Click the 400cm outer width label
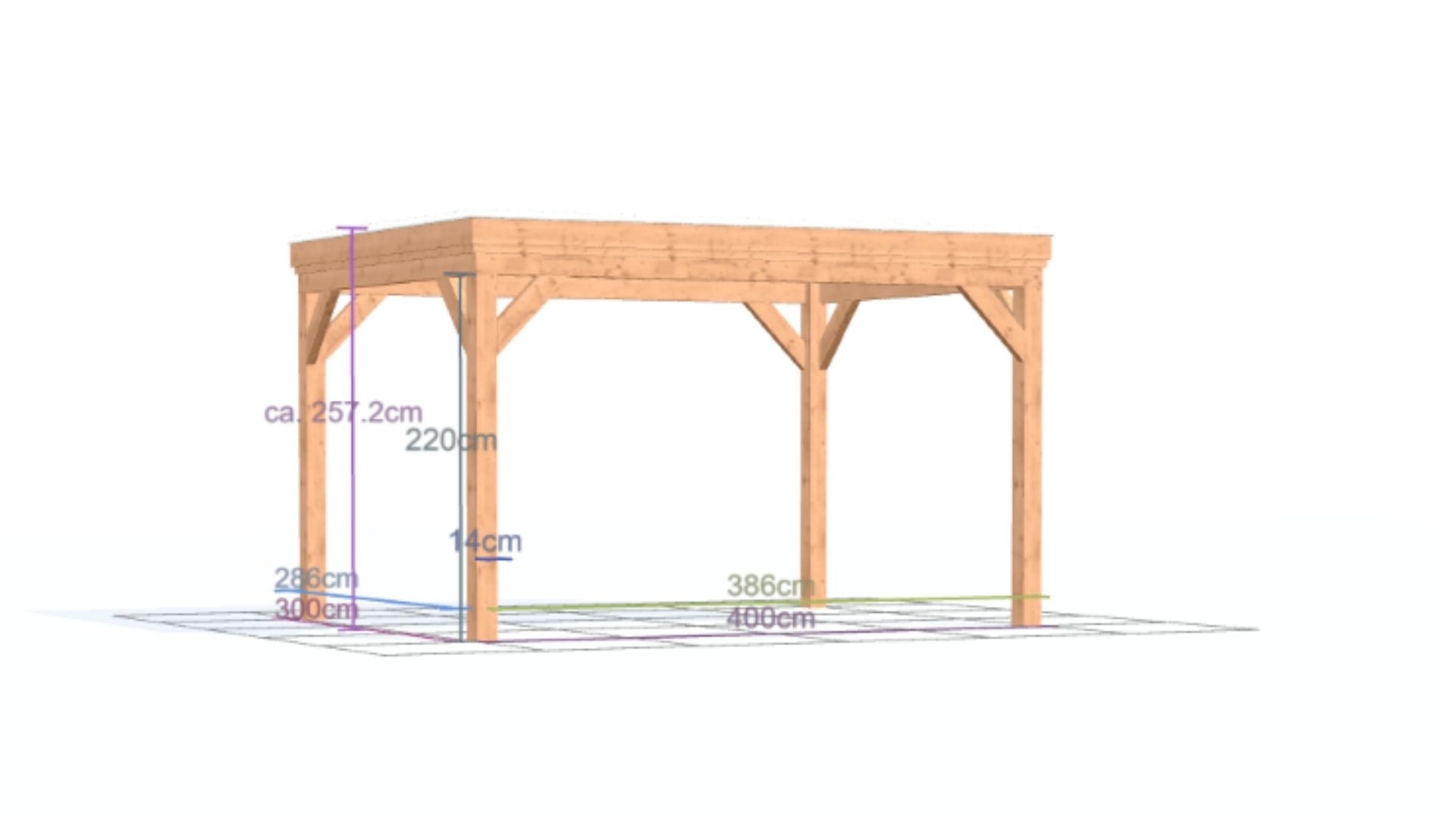This screenshot has height=819, width=1456. [770, 618]
